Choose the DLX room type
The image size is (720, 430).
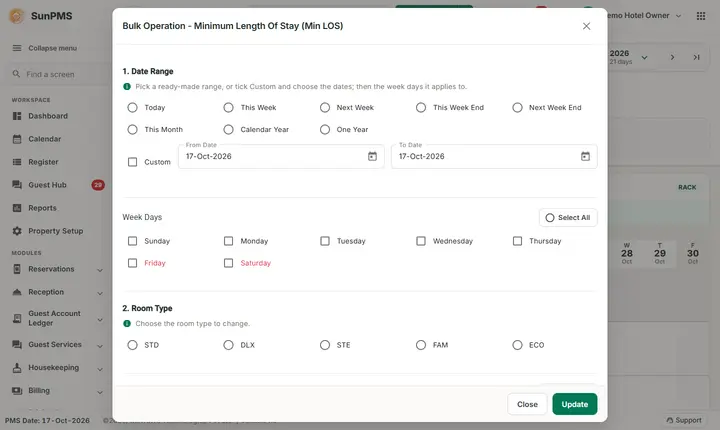click(x=228, y=345)
